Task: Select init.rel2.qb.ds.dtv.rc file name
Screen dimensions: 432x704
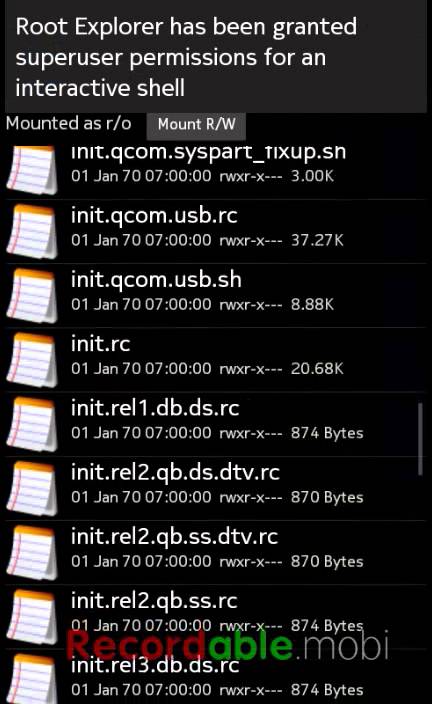Action: (176, 473)
